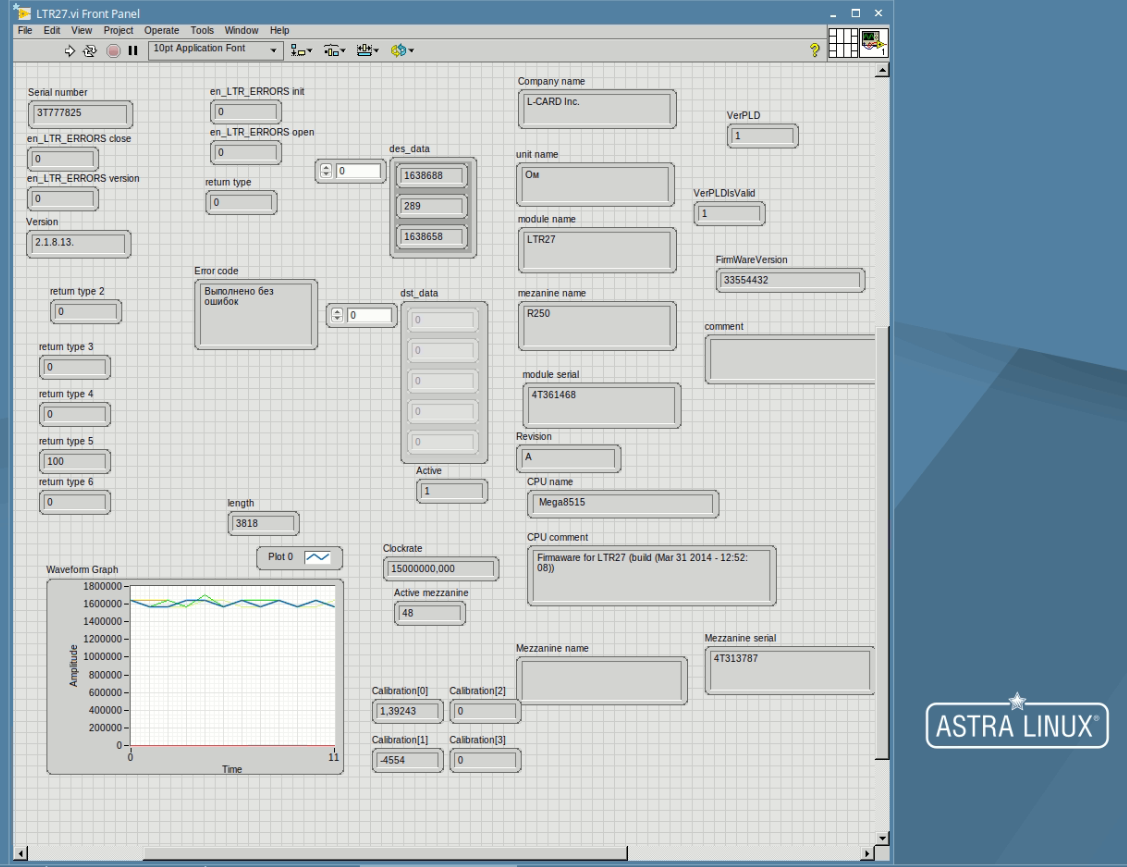
Task: Click the horizontal scrollbar left arrow
Action: (21, 853)
